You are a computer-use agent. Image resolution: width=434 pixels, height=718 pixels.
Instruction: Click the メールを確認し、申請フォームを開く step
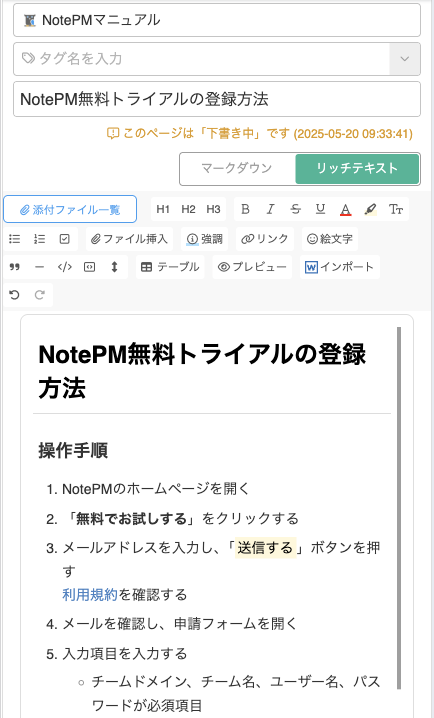(179, 624)
